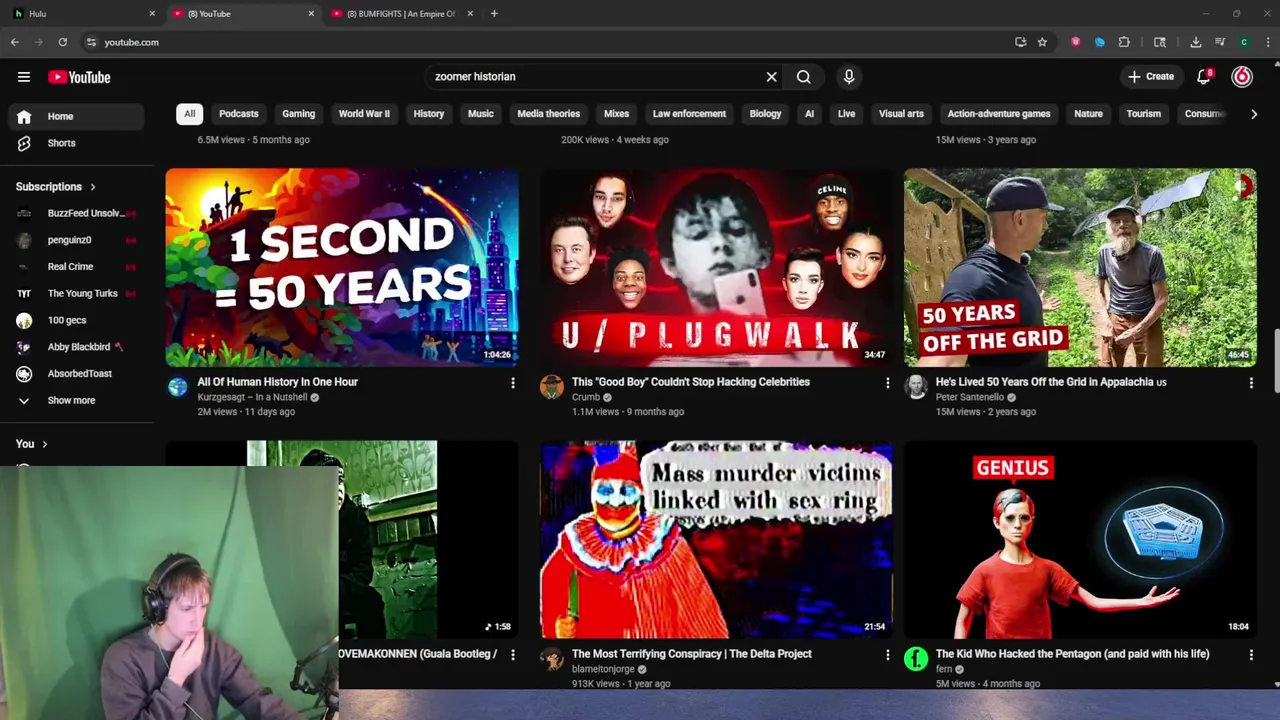
Task: Open The Most Terrifying Conspiracy title link
Action: tap(692, 654)
